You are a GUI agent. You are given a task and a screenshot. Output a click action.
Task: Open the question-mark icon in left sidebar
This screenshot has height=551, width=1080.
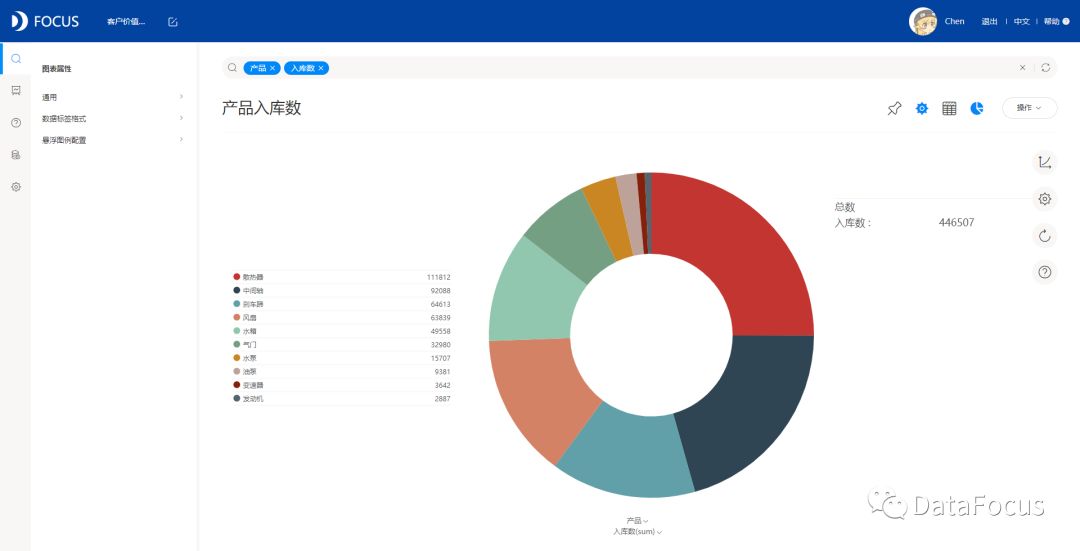tap(16, 123)
